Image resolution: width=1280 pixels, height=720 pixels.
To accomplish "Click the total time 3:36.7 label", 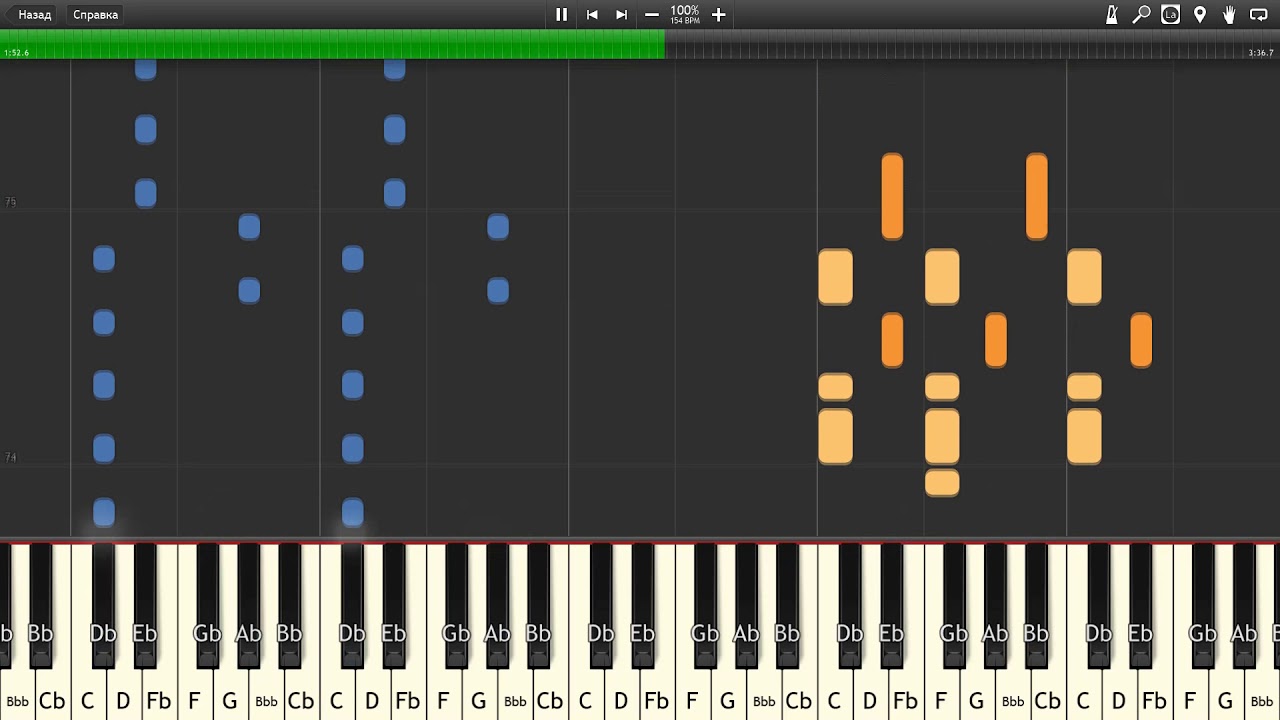I will (x=1261, y=53).
